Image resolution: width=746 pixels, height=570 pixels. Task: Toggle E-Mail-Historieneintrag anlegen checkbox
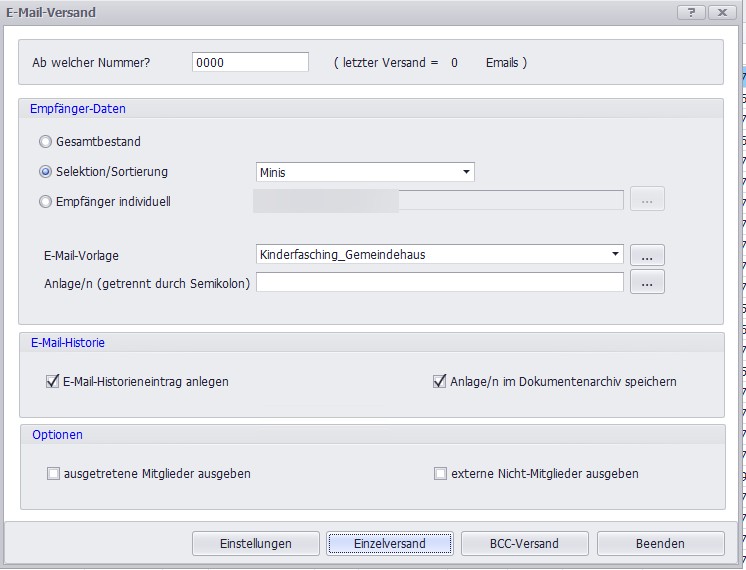point(53,381)
